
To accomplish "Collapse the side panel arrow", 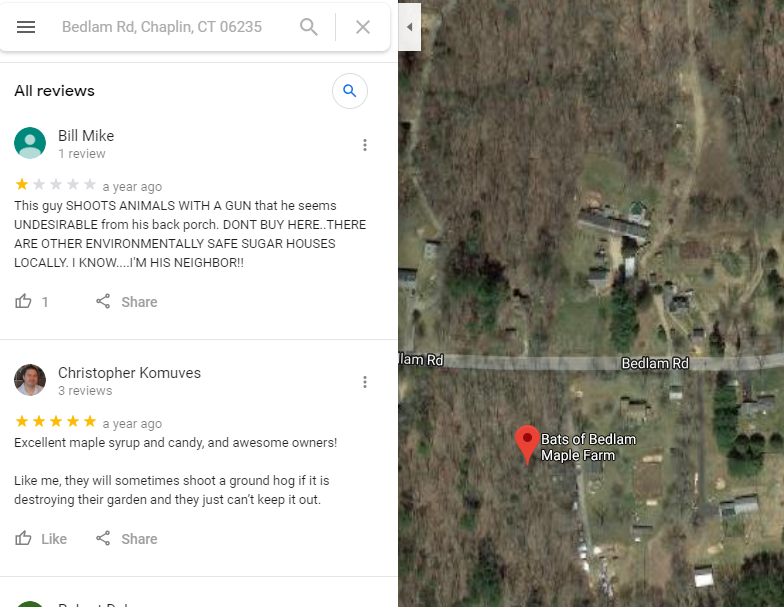I will coord(410,27).
